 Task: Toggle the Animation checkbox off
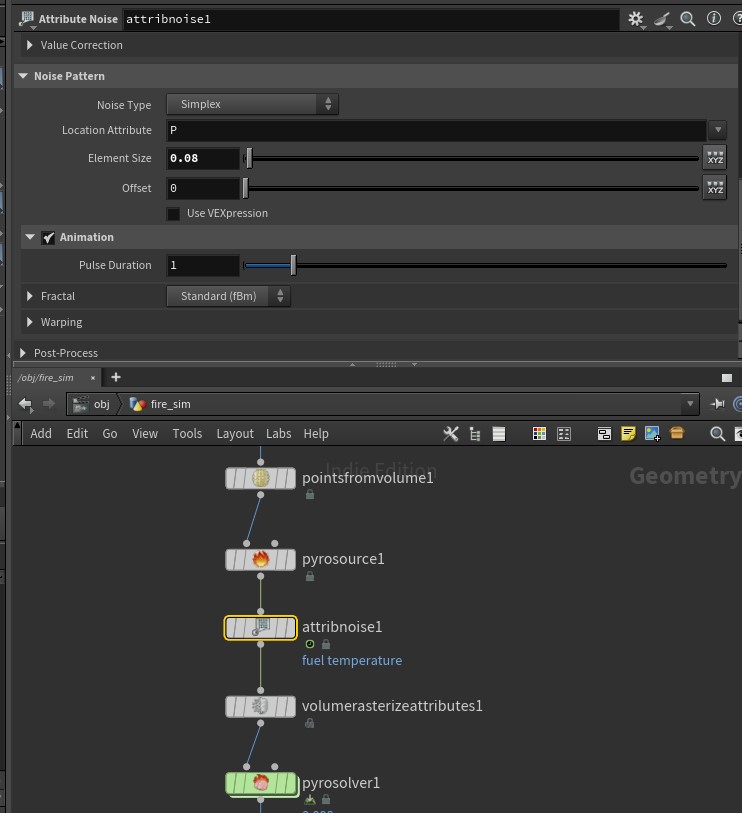(x=47, y=237)
